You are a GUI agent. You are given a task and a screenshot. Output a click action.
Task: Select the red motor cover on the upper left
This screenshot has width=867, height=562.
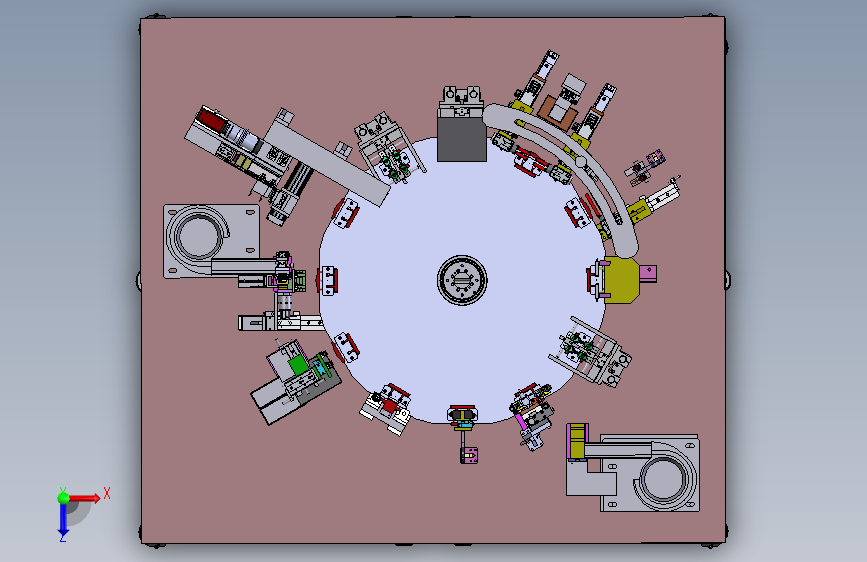[x=212, y=120]
